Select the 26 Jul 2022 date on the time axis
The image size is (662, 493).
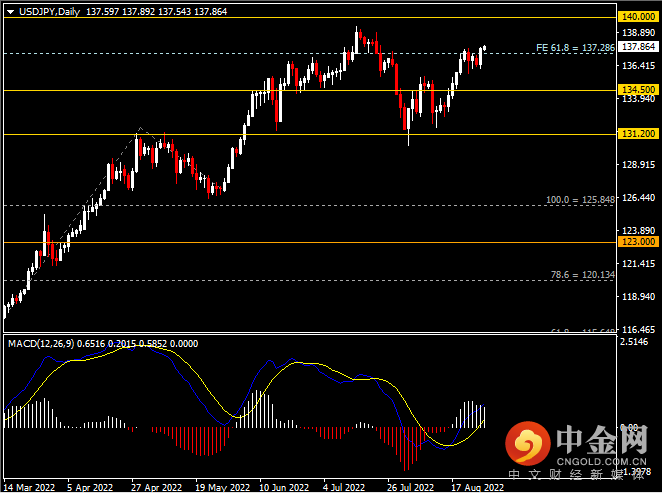(x=410, y=487)
